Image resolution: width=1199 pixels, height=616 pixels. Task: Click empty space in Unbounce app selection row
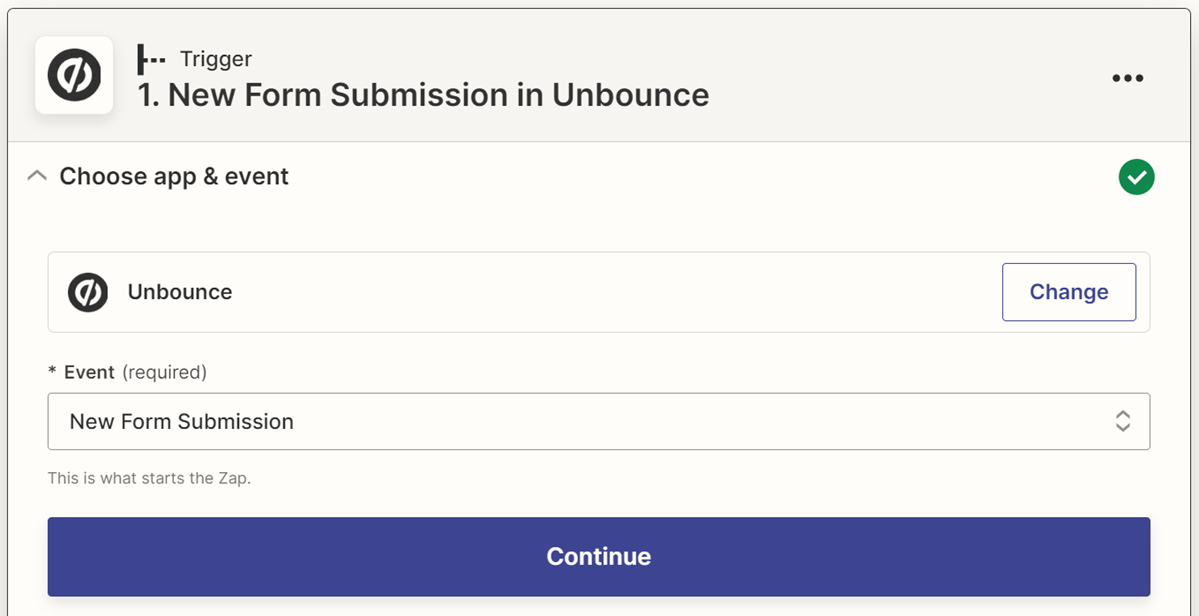click(x=600, y=292)
